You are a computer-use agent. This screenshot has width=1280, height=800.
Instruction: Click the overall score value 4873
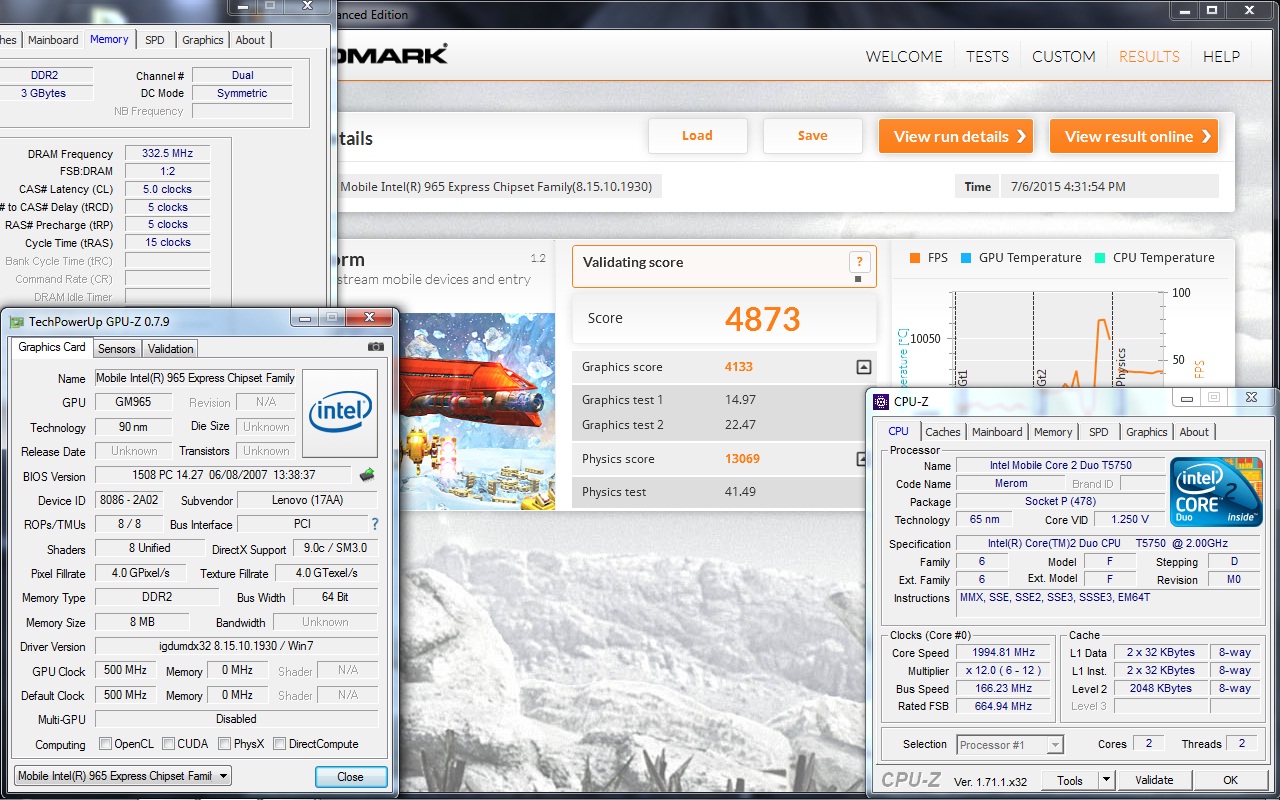tap(763, 319)
